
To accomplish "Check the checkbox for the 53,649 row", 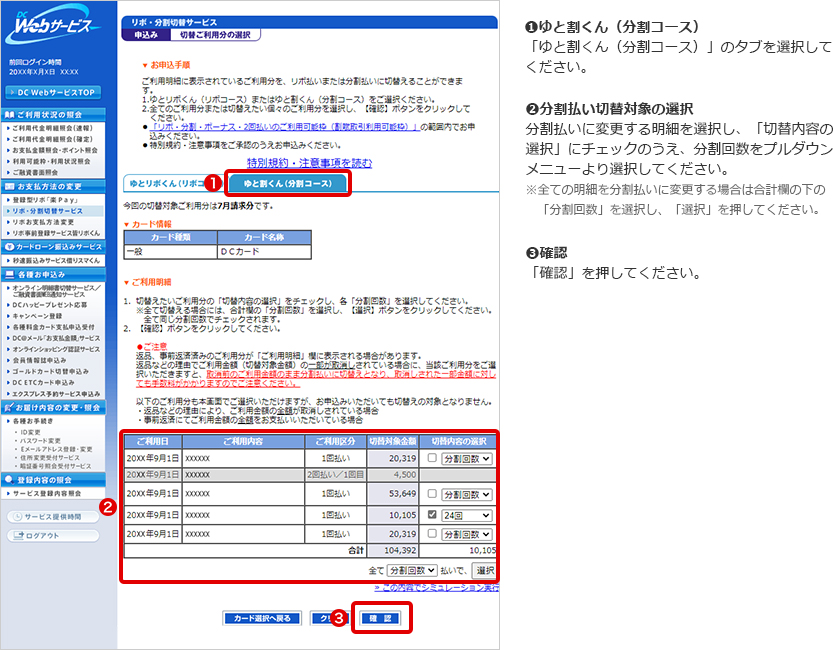I will point(431,494).
